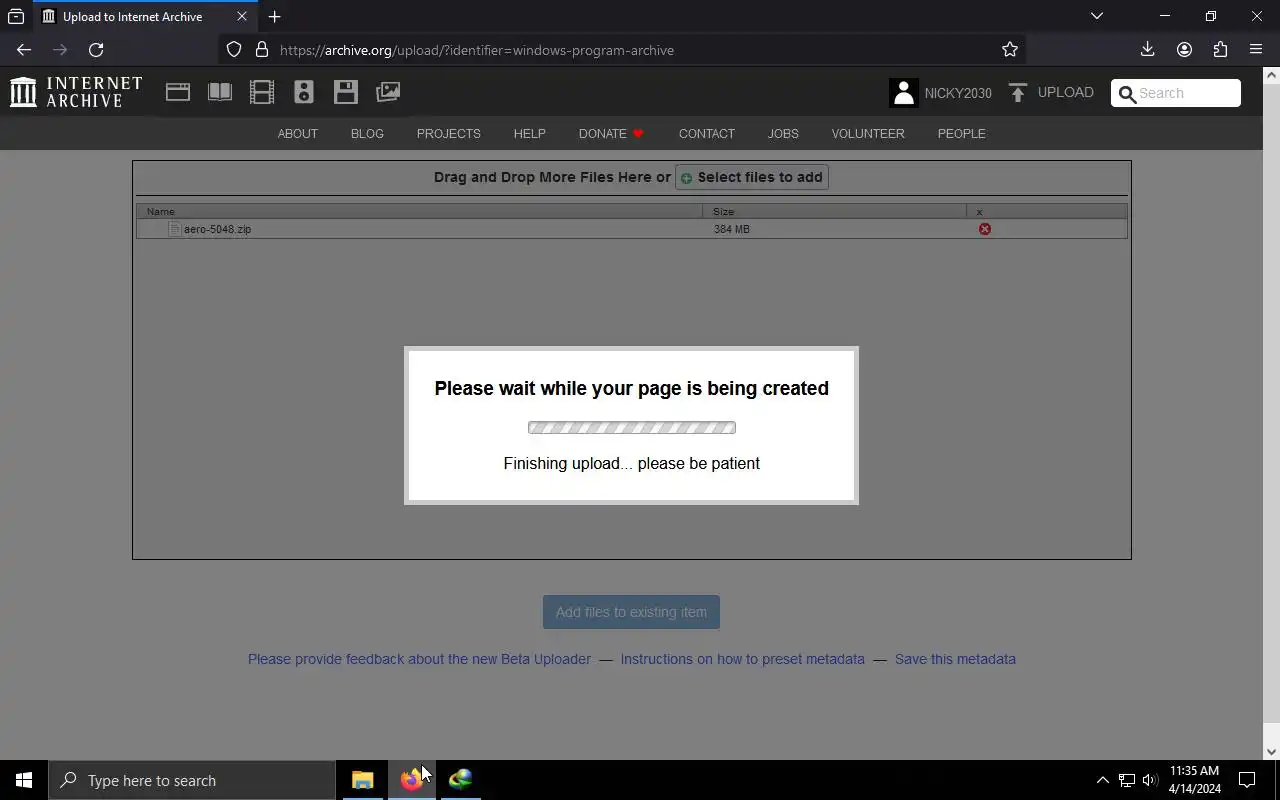This screenshot has height=800, width=1280.
Task: Expand the list all tabs chevron
Action: point(1097,16)
